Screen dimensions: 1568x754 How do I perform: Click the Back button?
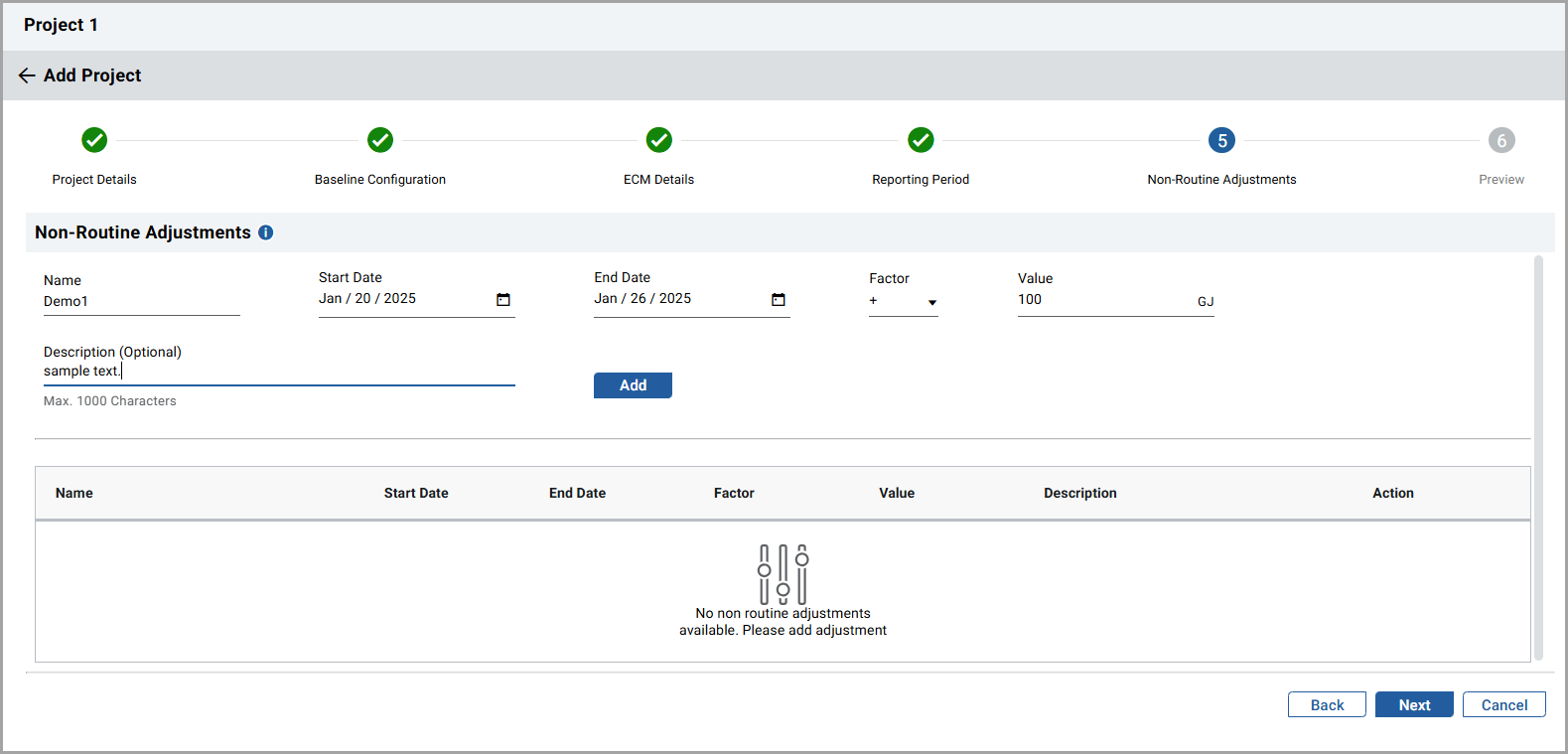pyautogui.click(x=1327, y=704)
